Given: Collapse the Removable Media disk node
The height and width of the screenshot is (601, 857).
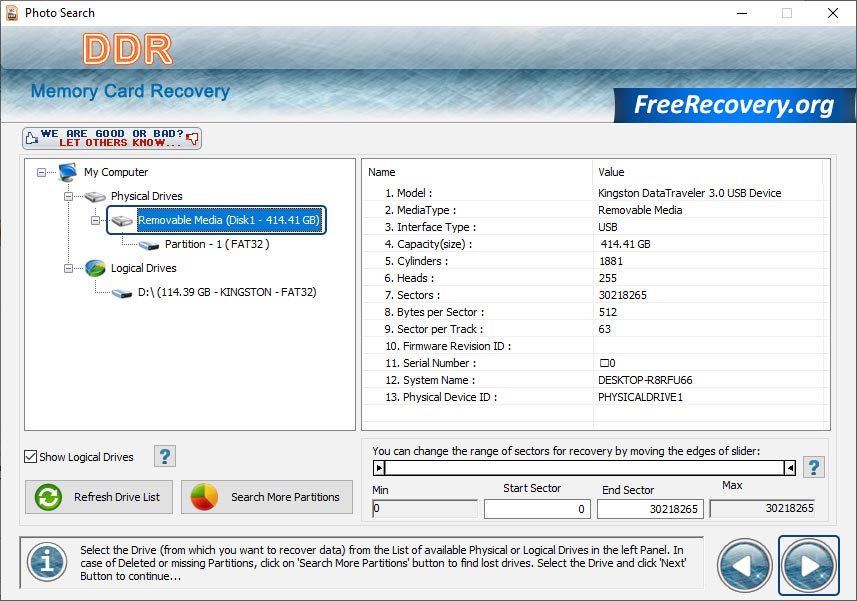Looking at the screenshot, I should (96, 221).
